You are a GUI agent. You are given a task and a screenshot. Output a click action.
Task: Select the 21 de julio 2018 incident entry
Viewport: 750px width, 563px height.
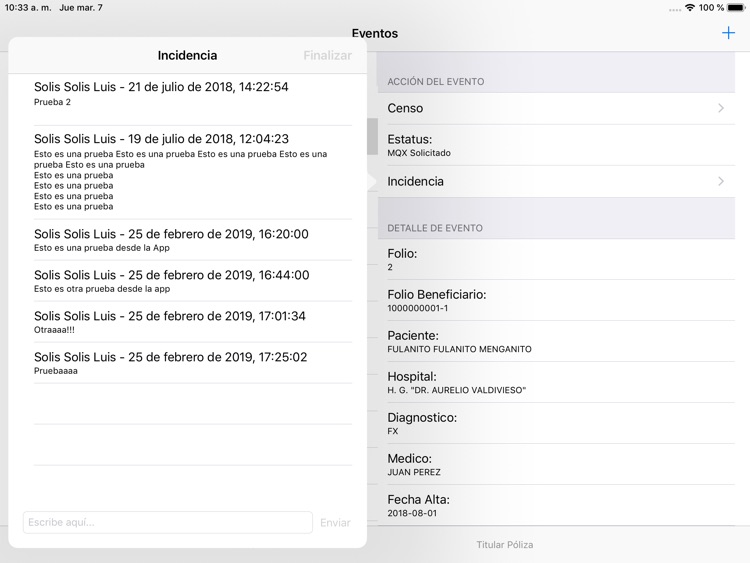(x=192, y=94)
